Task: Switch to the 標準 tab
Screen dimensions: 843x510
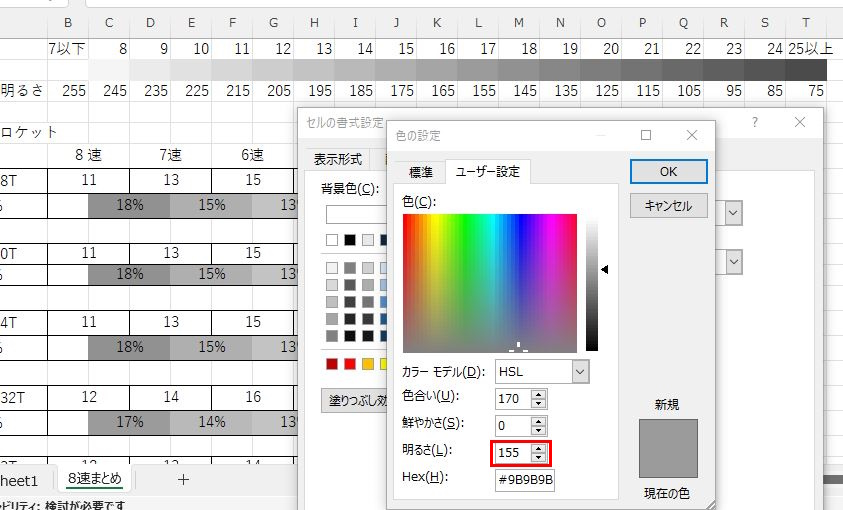Action: point(418,171)
